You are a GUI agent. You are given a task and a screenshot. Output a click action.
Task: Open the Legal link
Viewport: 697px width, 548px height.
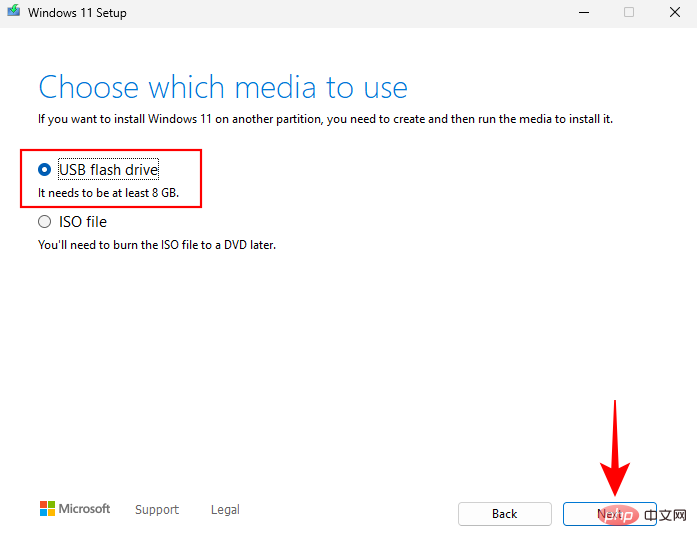tap(225, 509)
